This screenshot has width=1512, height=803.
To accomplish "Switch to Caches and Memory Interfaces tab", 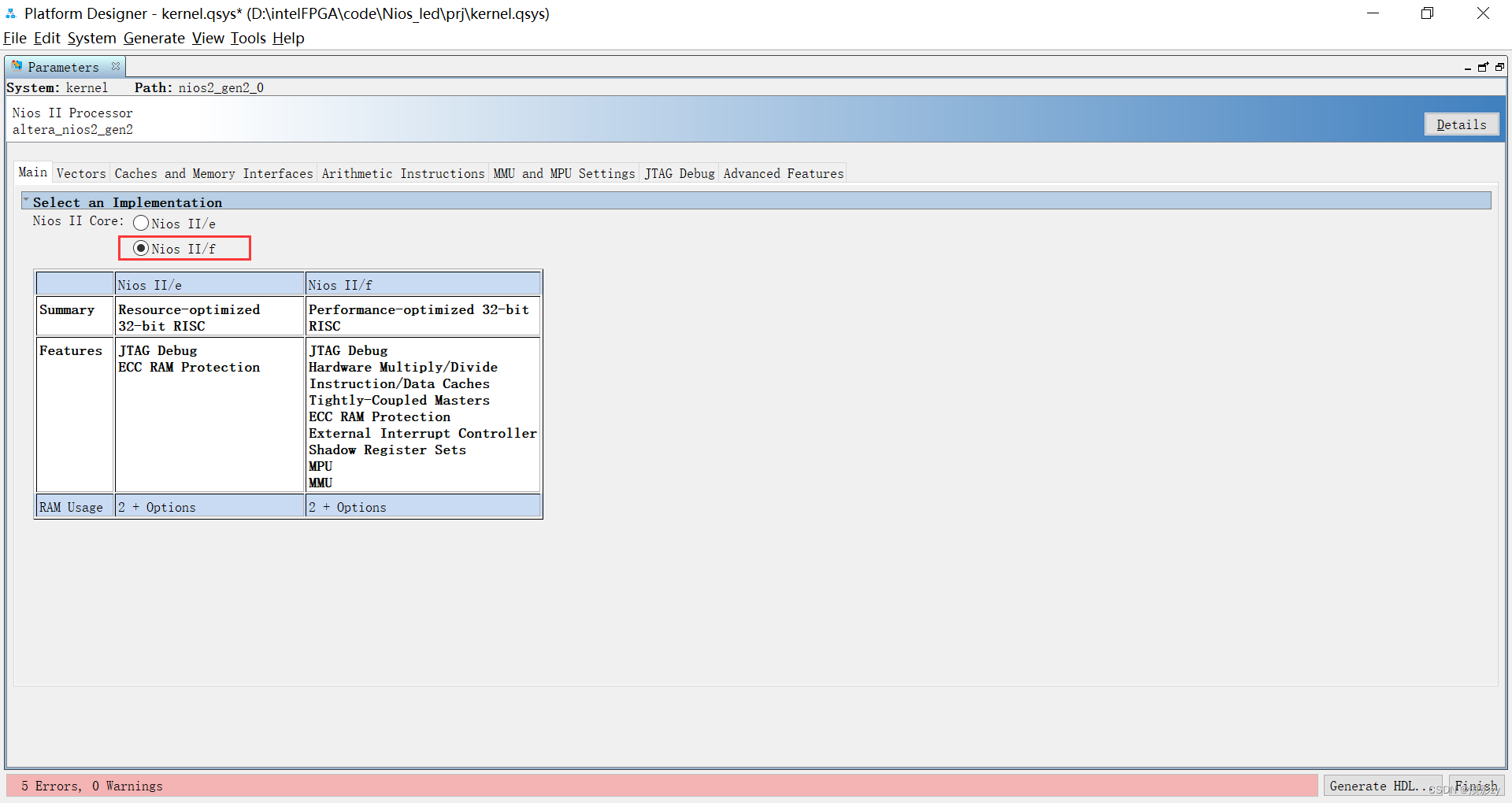I will pos(213,173).
